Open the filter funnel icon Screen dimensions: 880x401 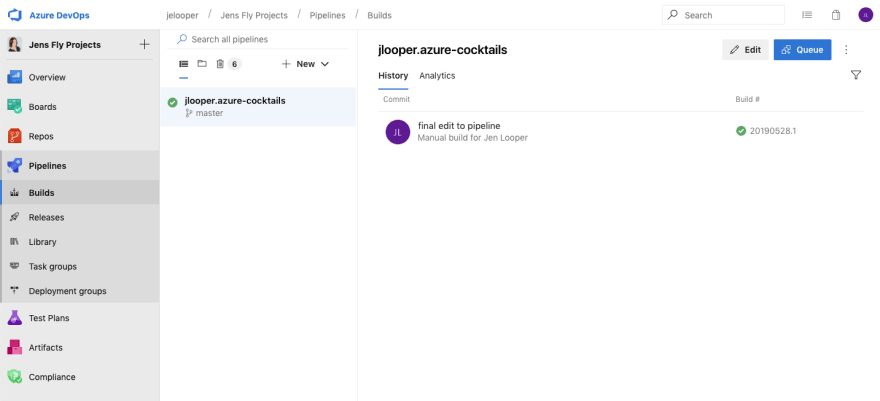pos(856,75)
